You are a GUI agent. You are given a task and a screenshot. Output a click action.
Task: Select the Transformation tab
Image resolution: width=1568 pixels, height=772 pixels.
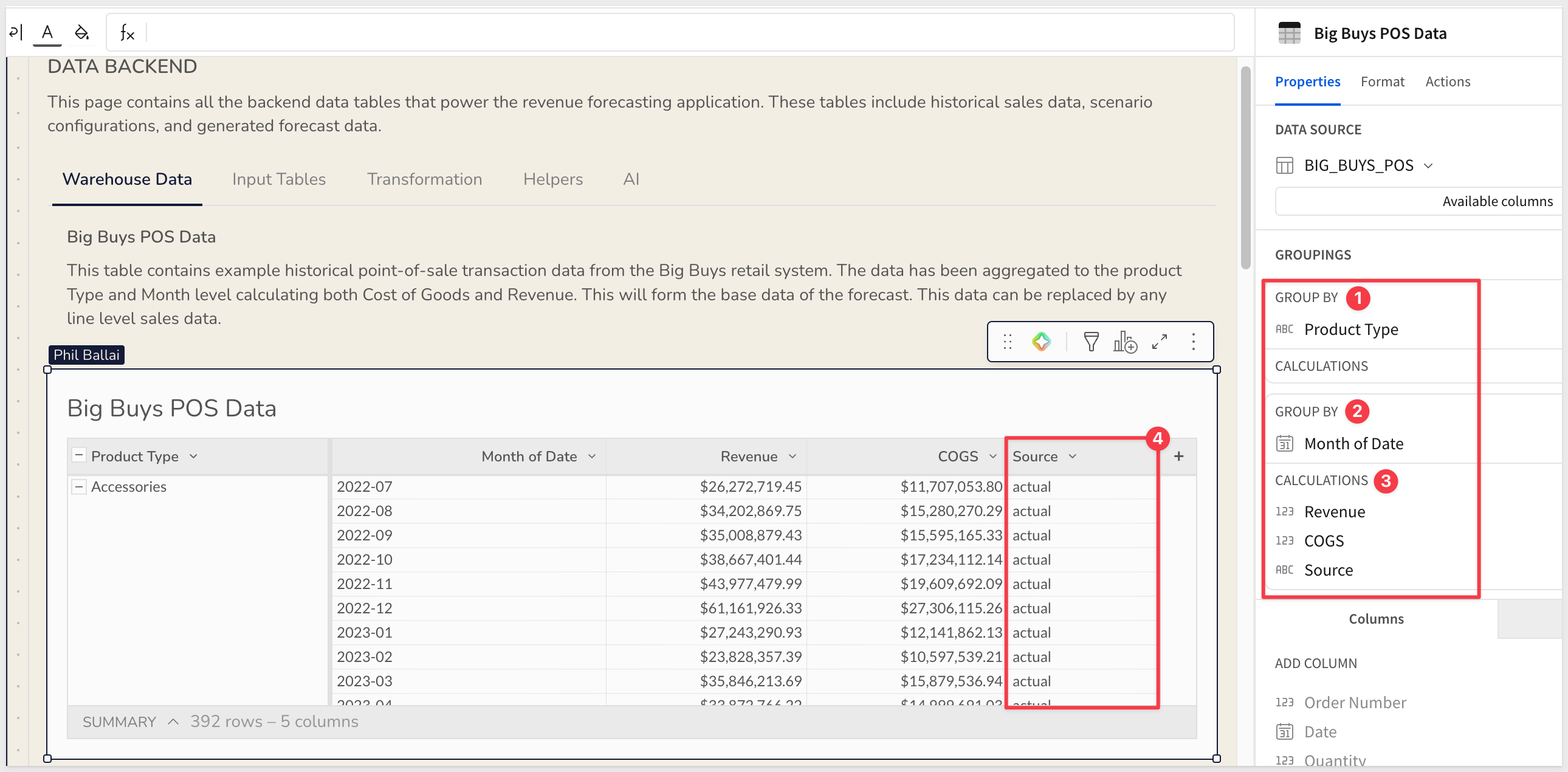click(x=424, y=179)
